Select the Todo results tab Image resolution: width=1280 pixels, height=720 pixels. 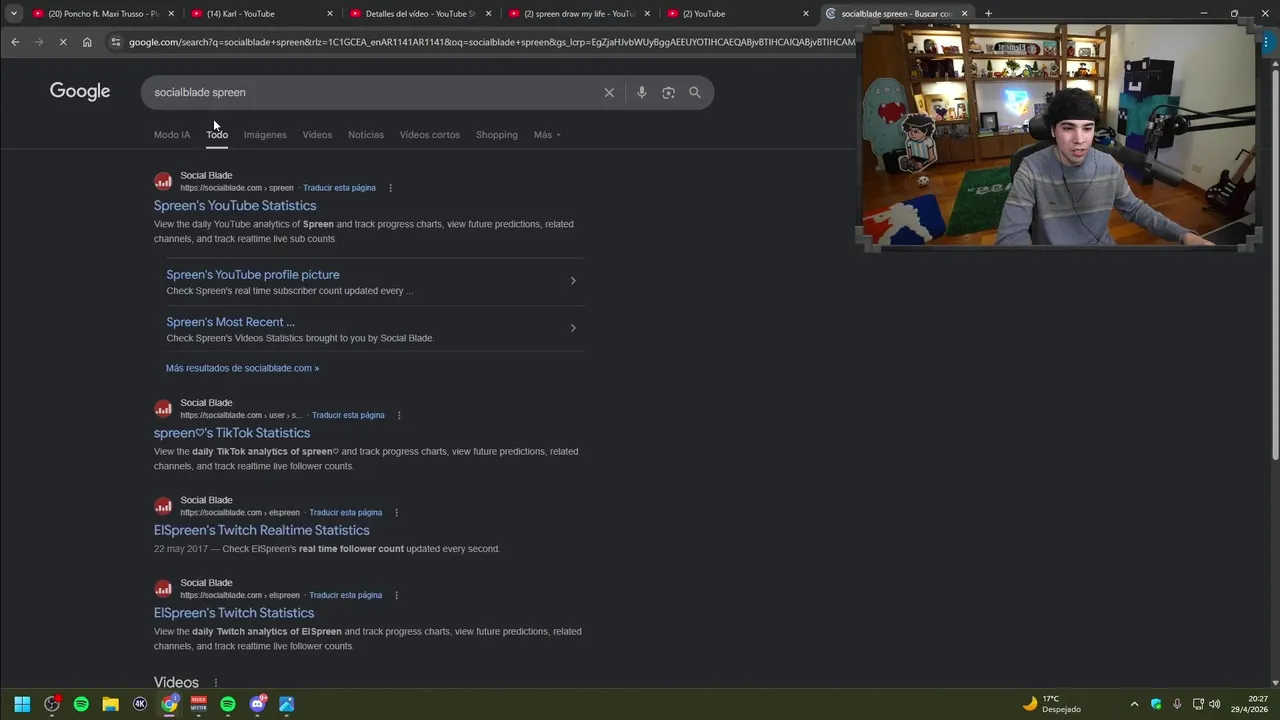(x=217, y=135)
